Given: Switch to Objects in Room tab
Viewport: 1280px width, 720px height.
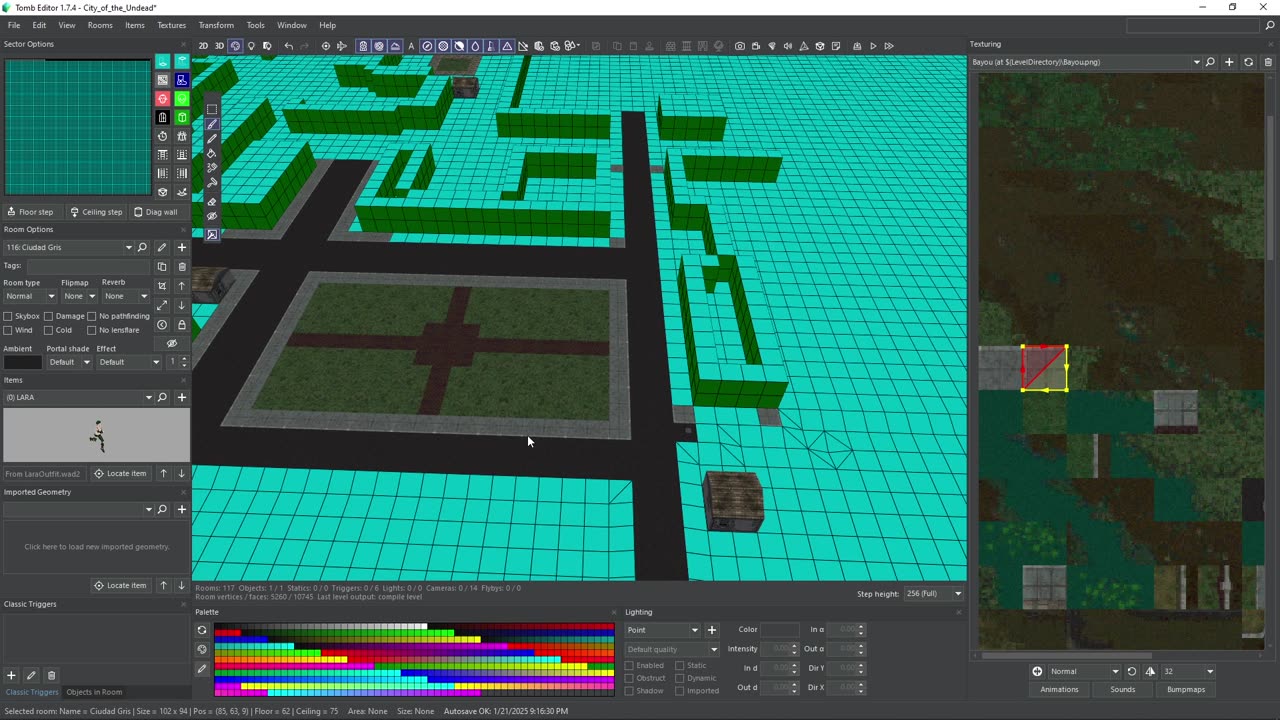Looking at the screenshot, I should 94,692.
